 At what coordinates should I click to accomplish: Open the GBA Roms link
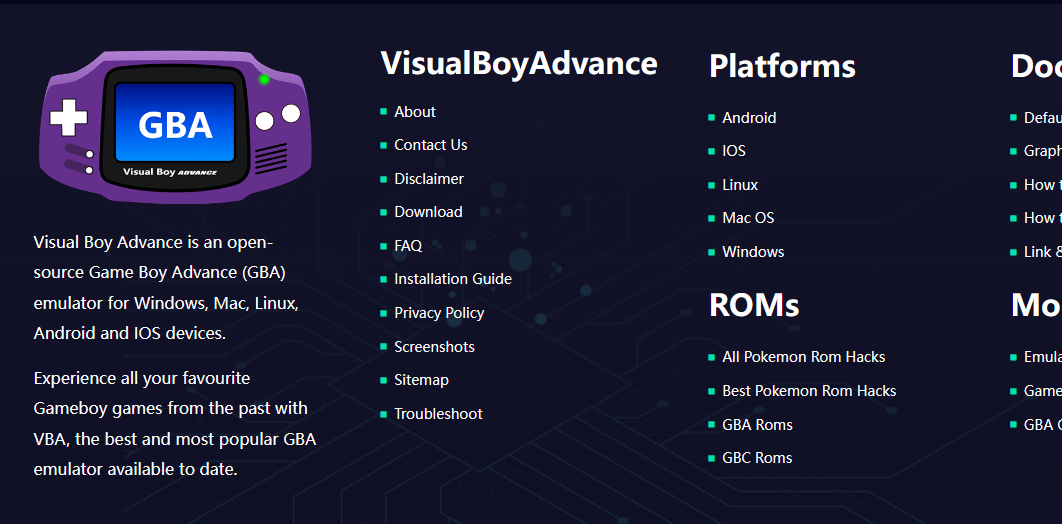point(757,425)
